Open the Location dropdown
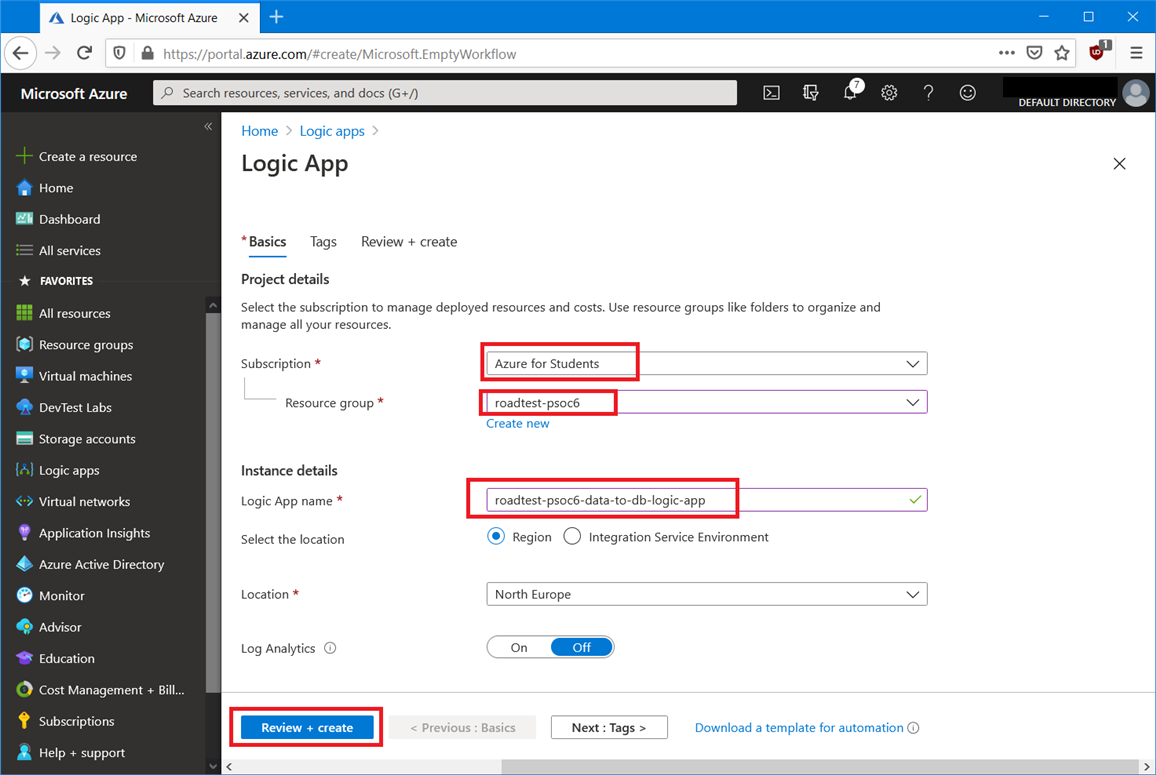This screenshot has width=1156, height=775. click(x=706, y=594)
